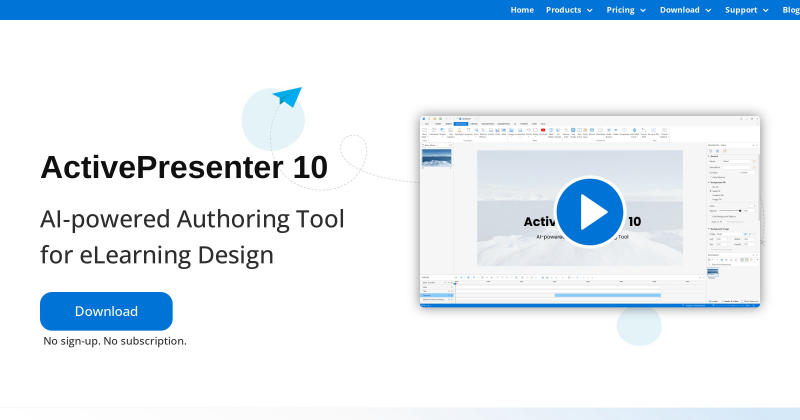Click the blue Download button
The width and height of the screenshot is (800, 420).
pos(106,311)
